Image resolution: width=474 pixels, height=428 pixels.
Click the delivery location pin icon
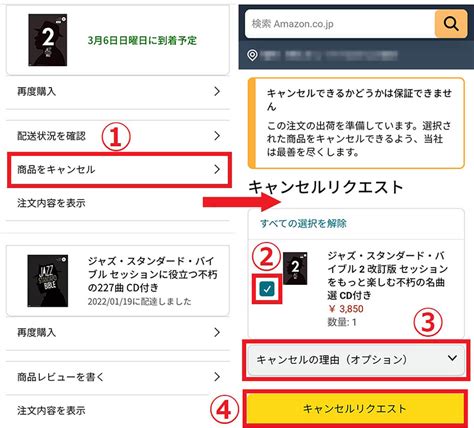pyautogui.click(x=253, y=55)
